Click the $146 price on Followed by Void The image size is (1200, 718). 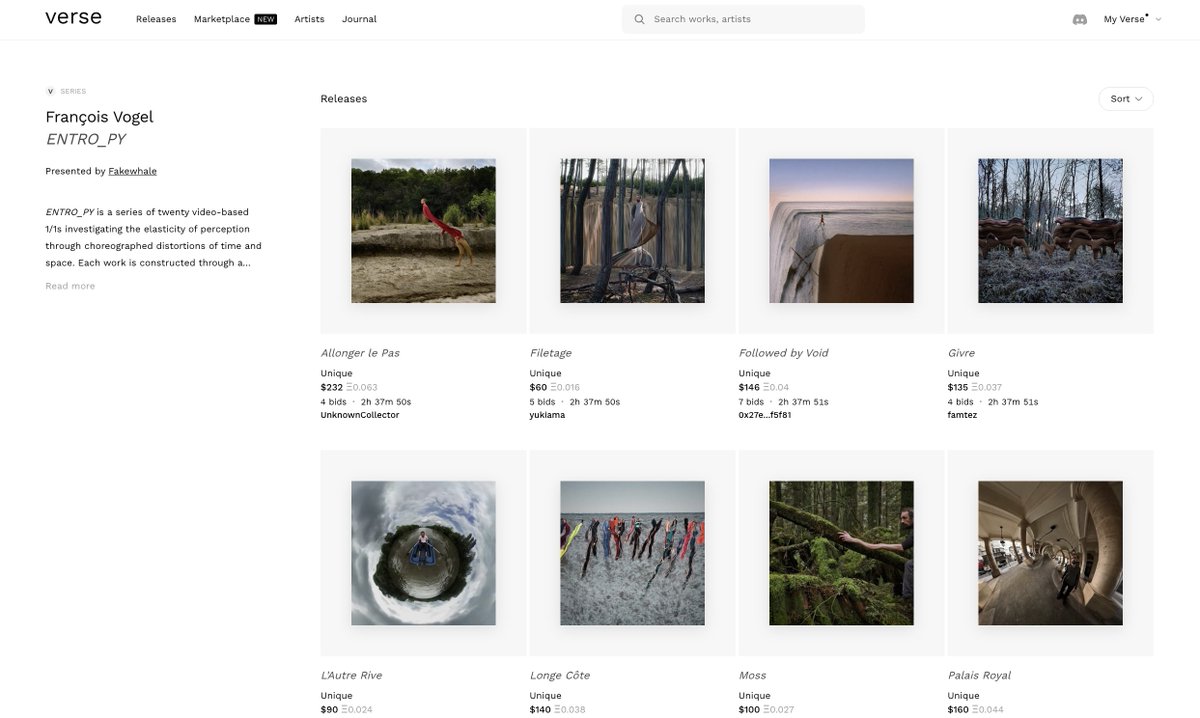click(x=749, y=387)
